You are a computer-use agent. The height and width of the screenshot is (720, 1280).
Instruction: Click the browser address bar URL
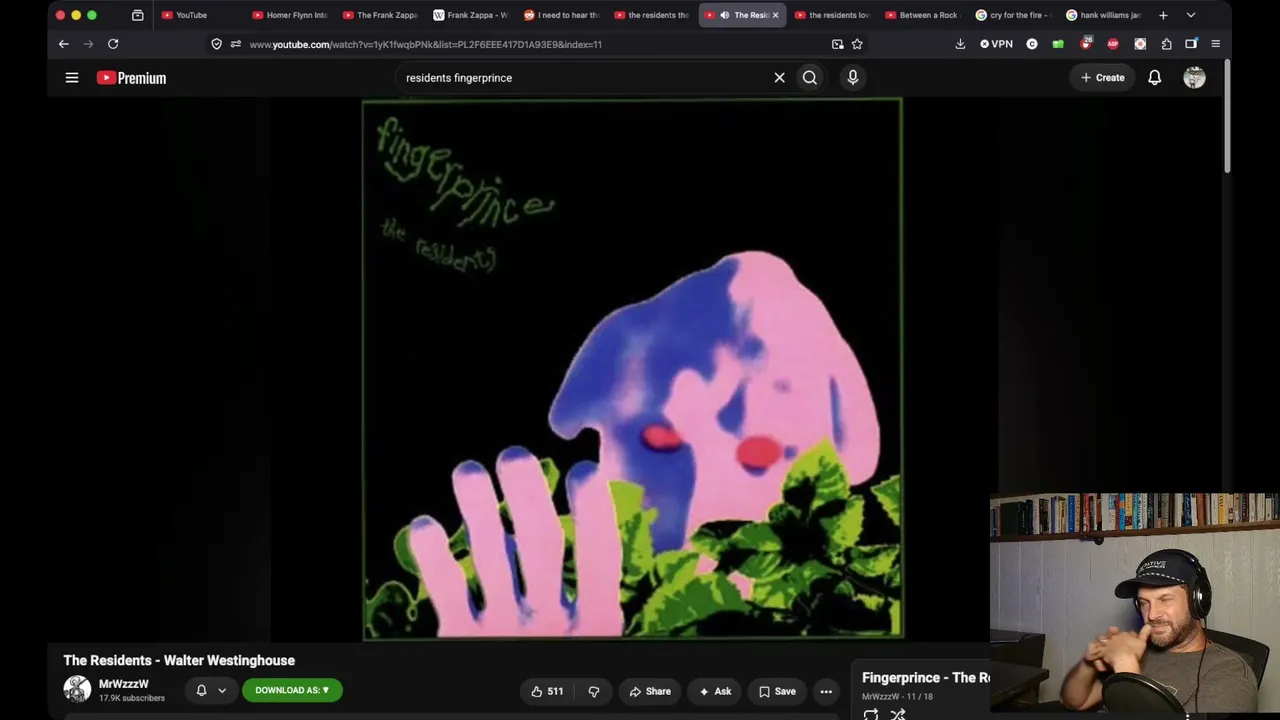(x=426, y=44)
